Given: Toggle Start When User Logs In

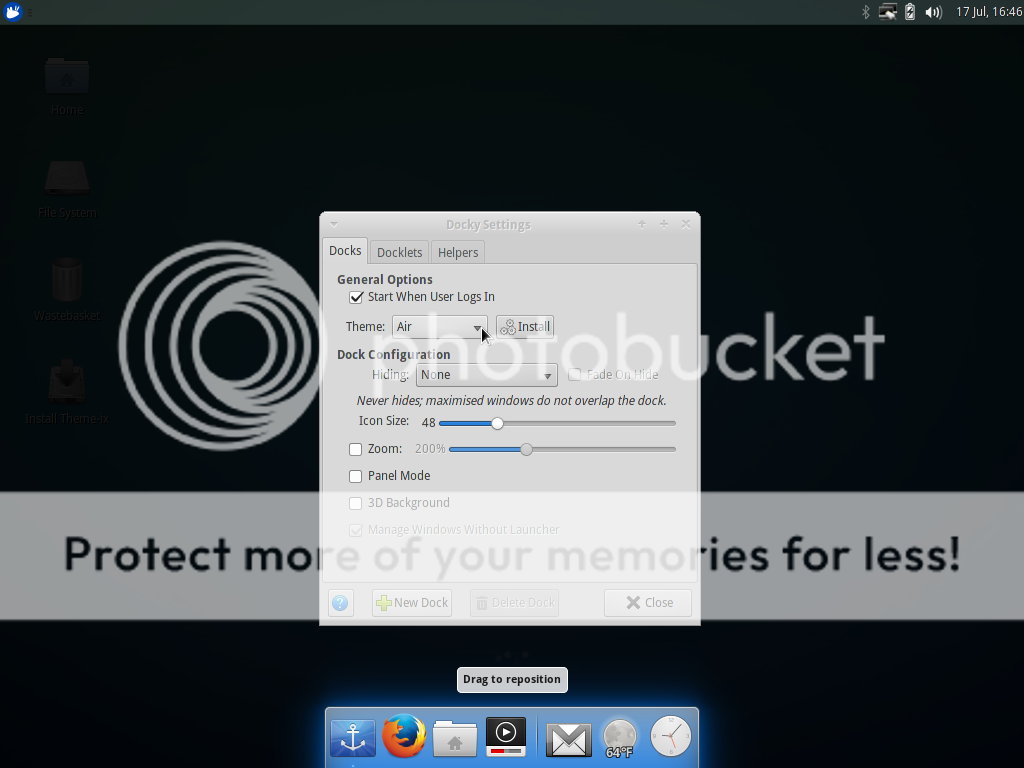Looking at the screenshot, I should 356,297.
